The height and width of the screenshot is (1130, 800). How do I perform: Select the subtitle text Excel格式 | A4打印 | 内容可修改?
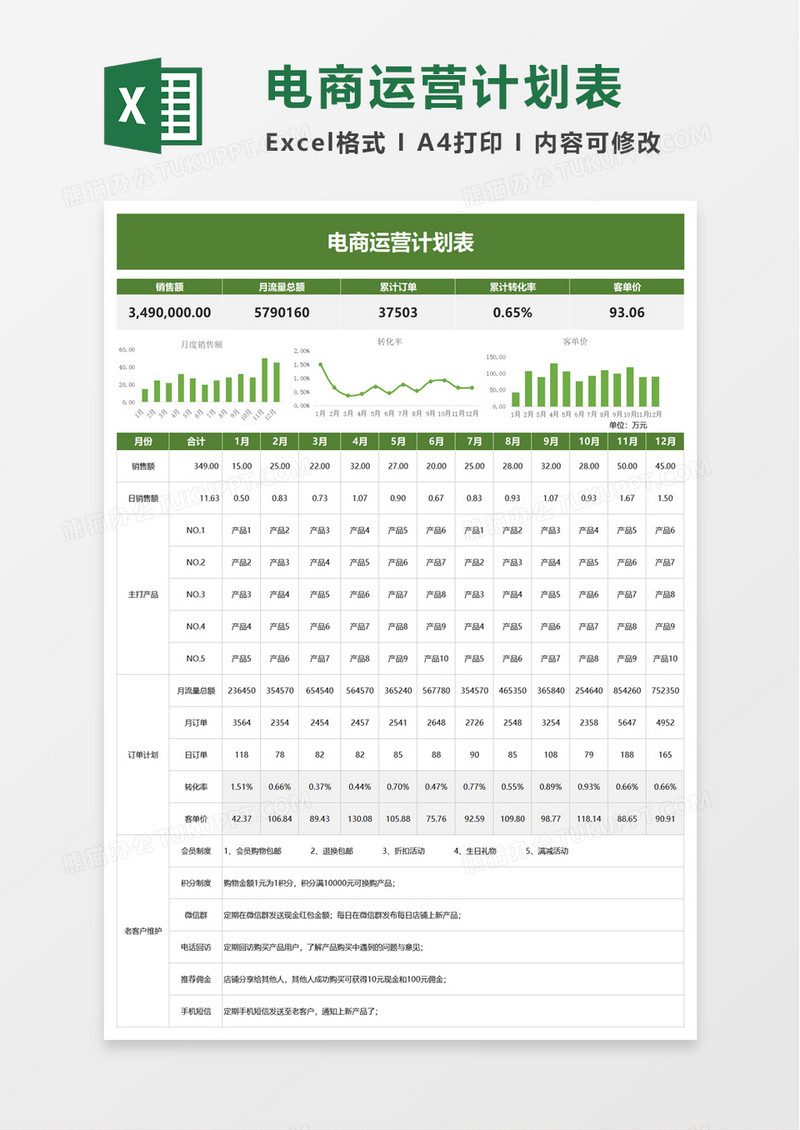point(463,143)
